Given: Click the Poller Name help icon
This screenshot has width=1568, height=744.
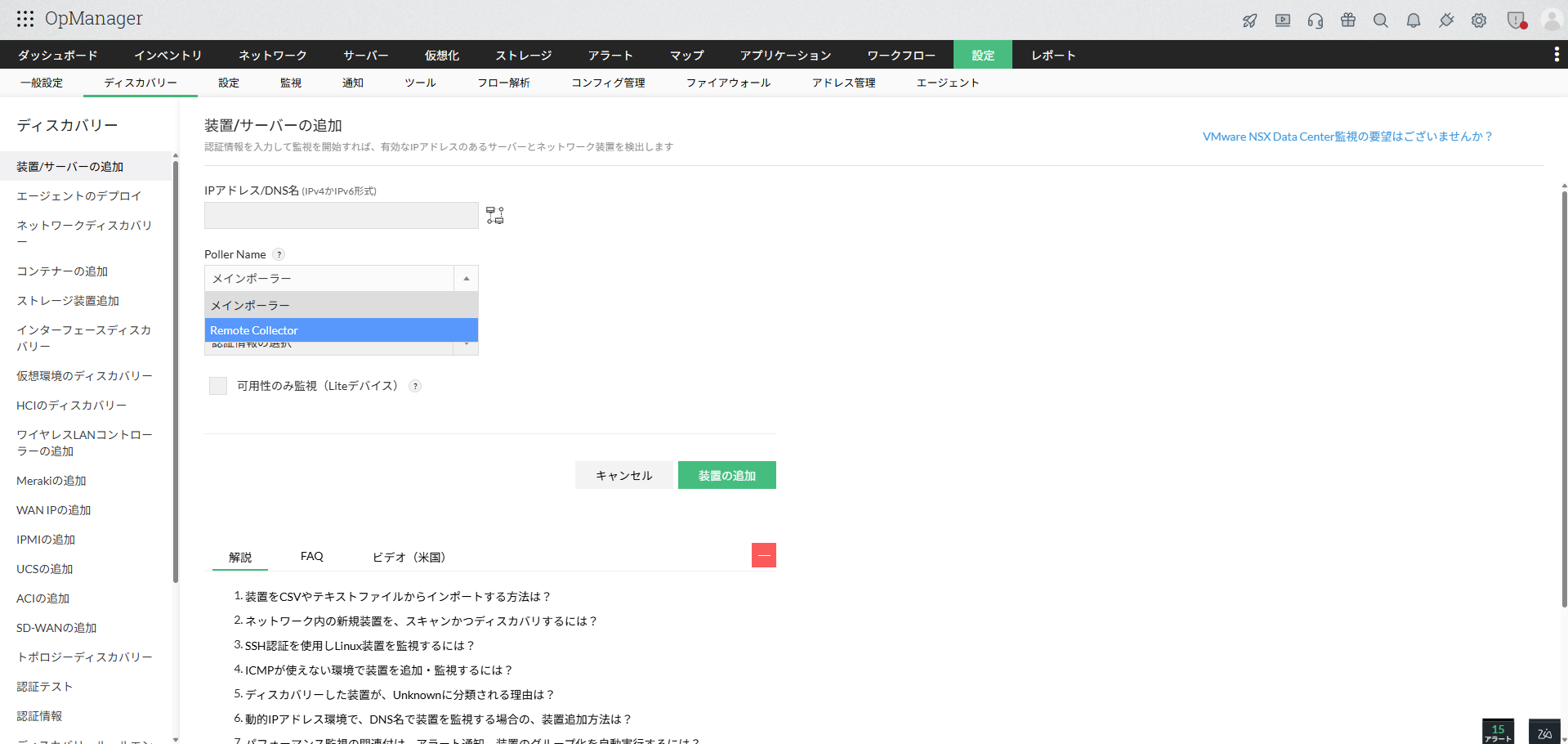Looking at the screenshot, I should click(279, 254).
